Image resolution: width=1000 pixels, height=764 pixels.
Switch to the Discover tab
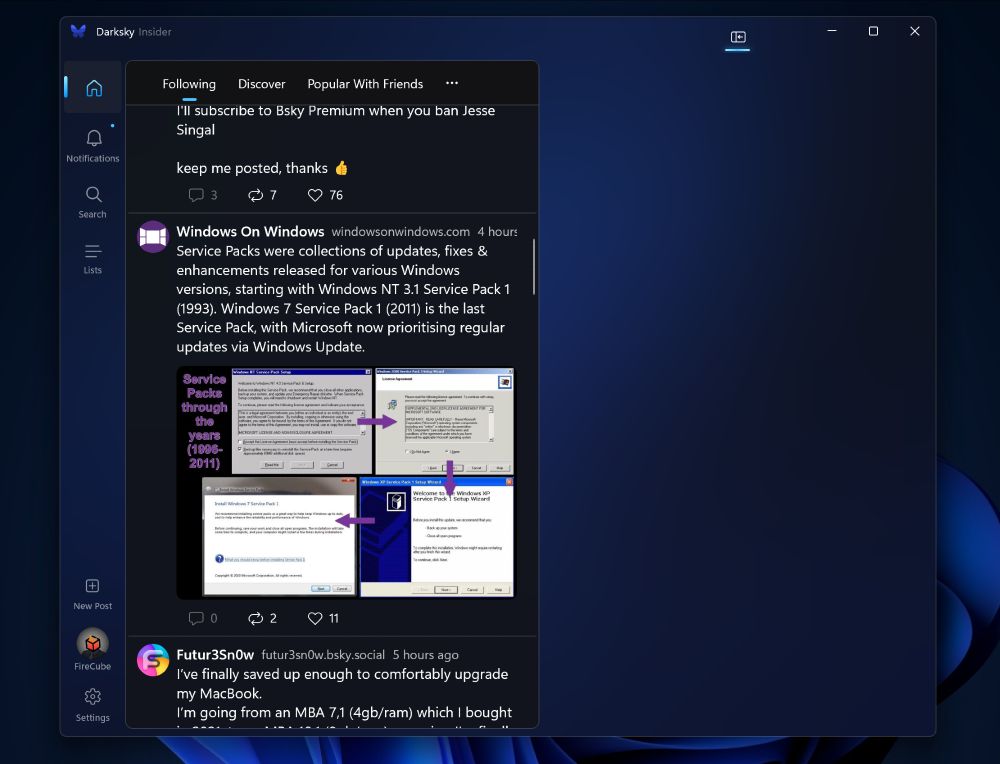point(261,84)
